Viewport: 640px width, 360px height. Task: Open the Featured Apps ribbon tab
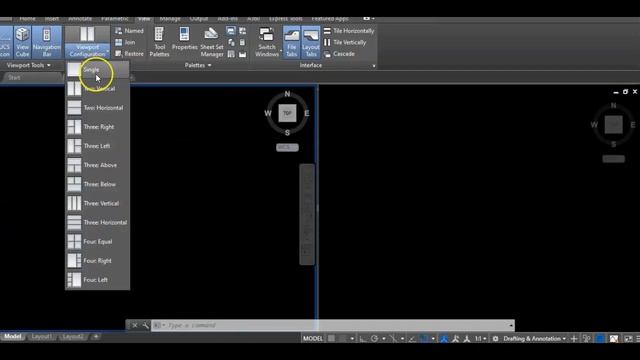coord(330,19)
